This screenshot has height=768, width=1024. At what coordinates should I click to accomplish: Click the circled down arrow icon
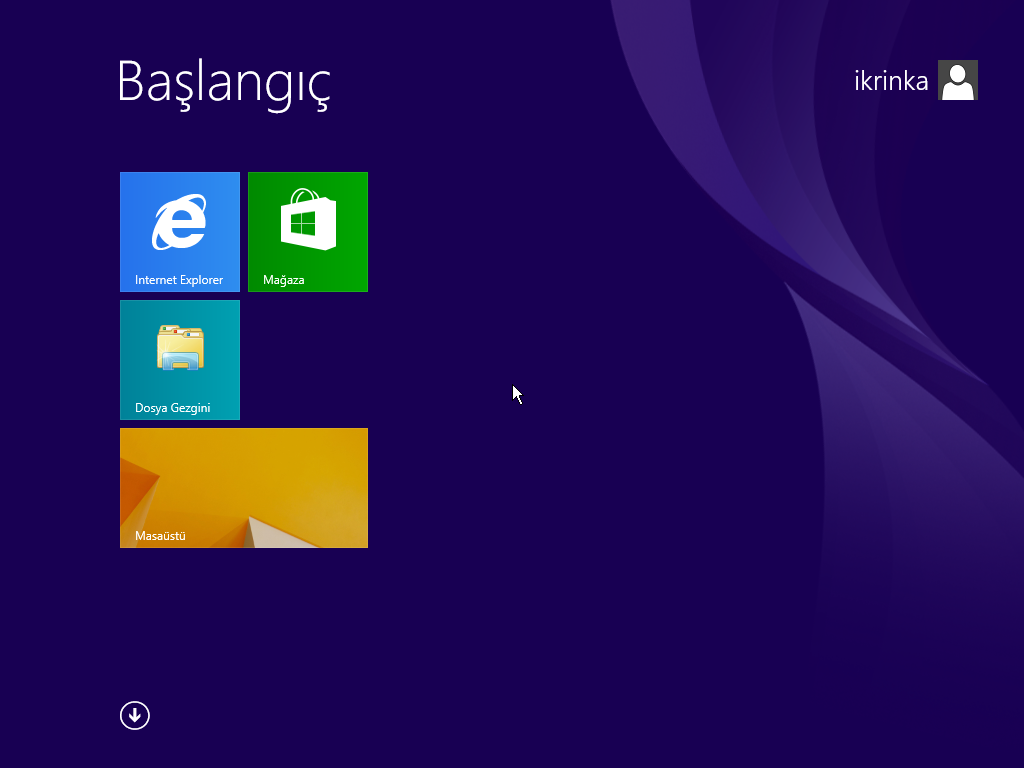(x=135, y=715)
